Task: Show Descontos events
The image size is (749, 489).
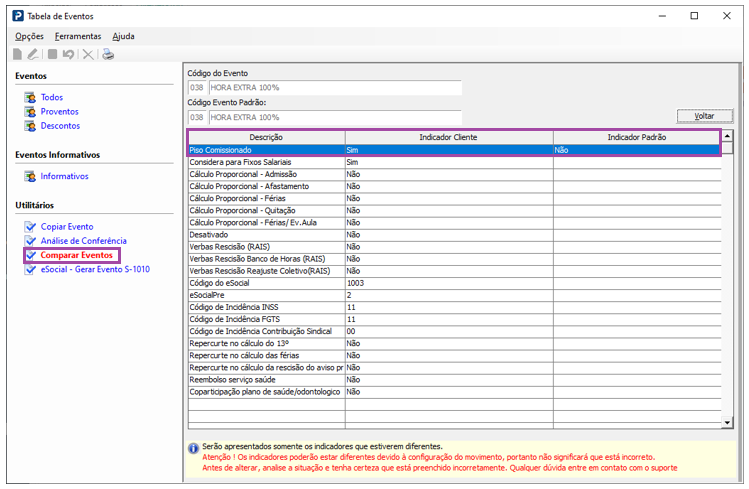Action: [60, 126]
